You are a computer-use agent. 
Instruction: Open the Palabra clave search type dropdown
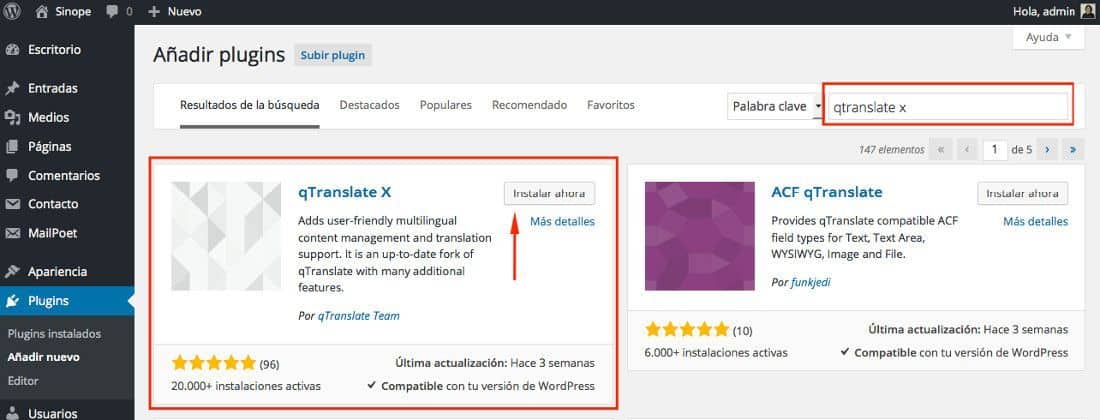click(x=774, y=107)
